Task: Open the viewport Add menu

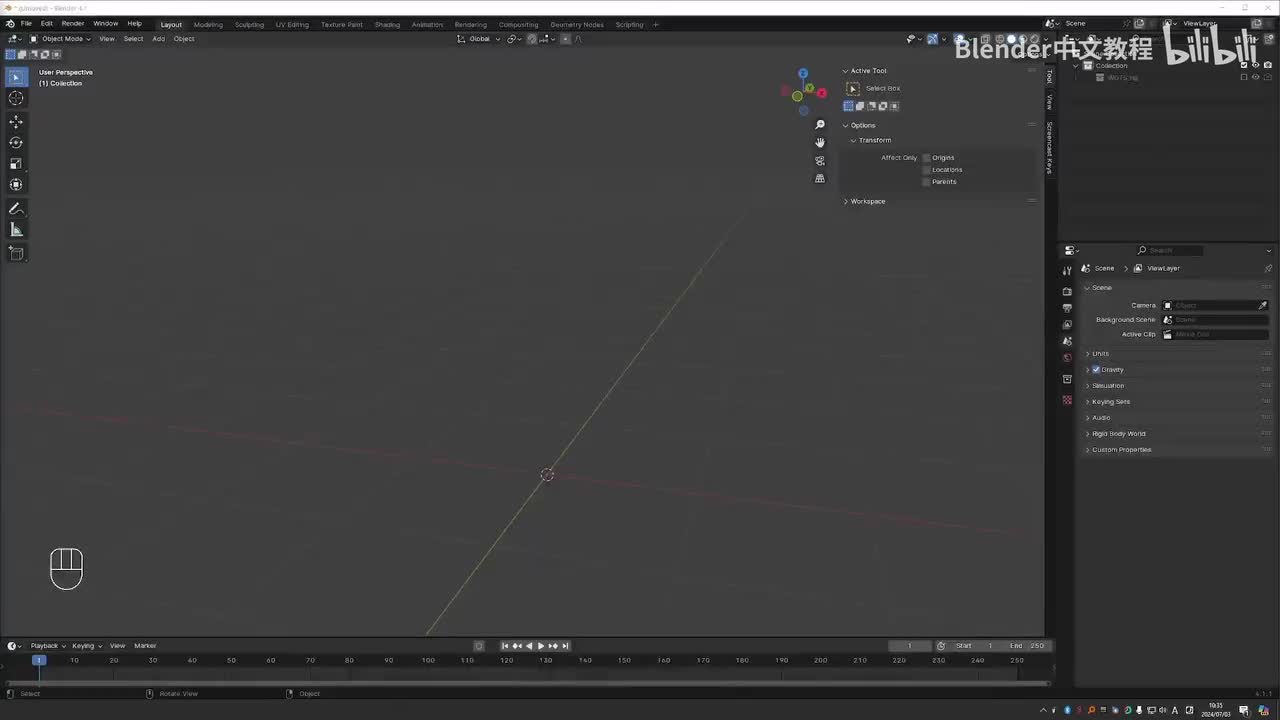Action: point(158,39)
